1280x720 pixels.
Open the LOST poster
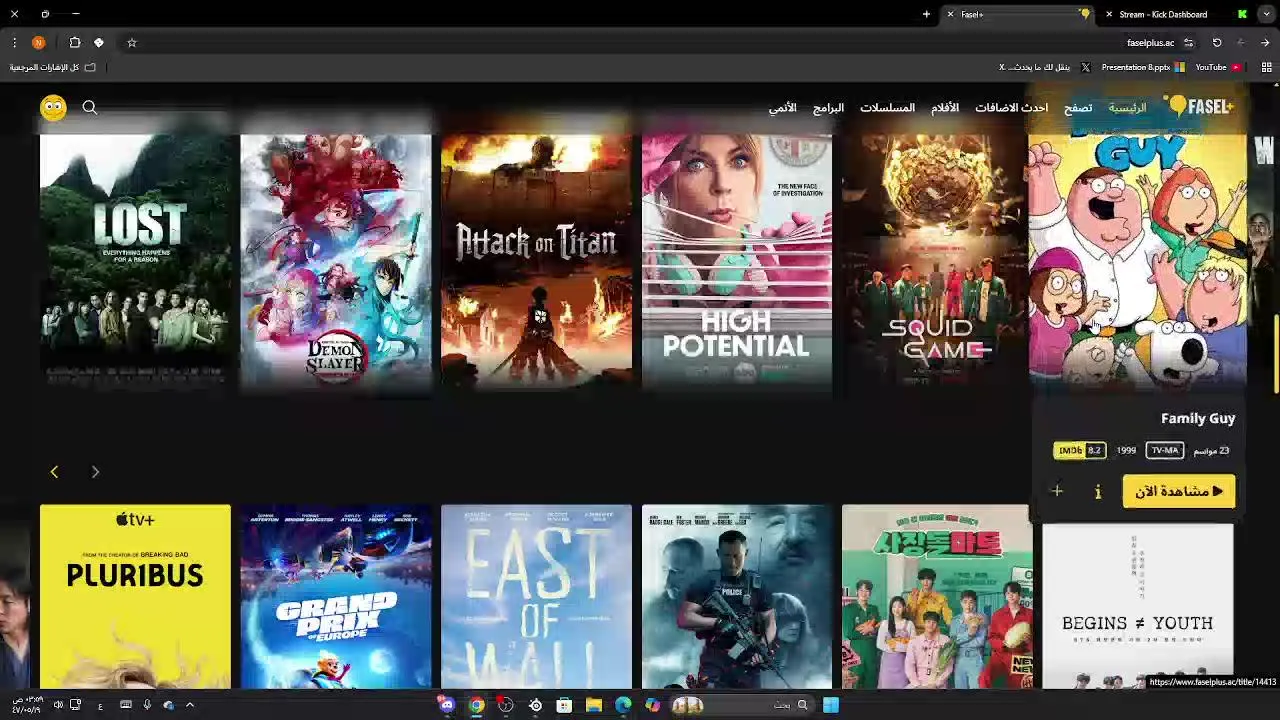click(x=136, y=260)
